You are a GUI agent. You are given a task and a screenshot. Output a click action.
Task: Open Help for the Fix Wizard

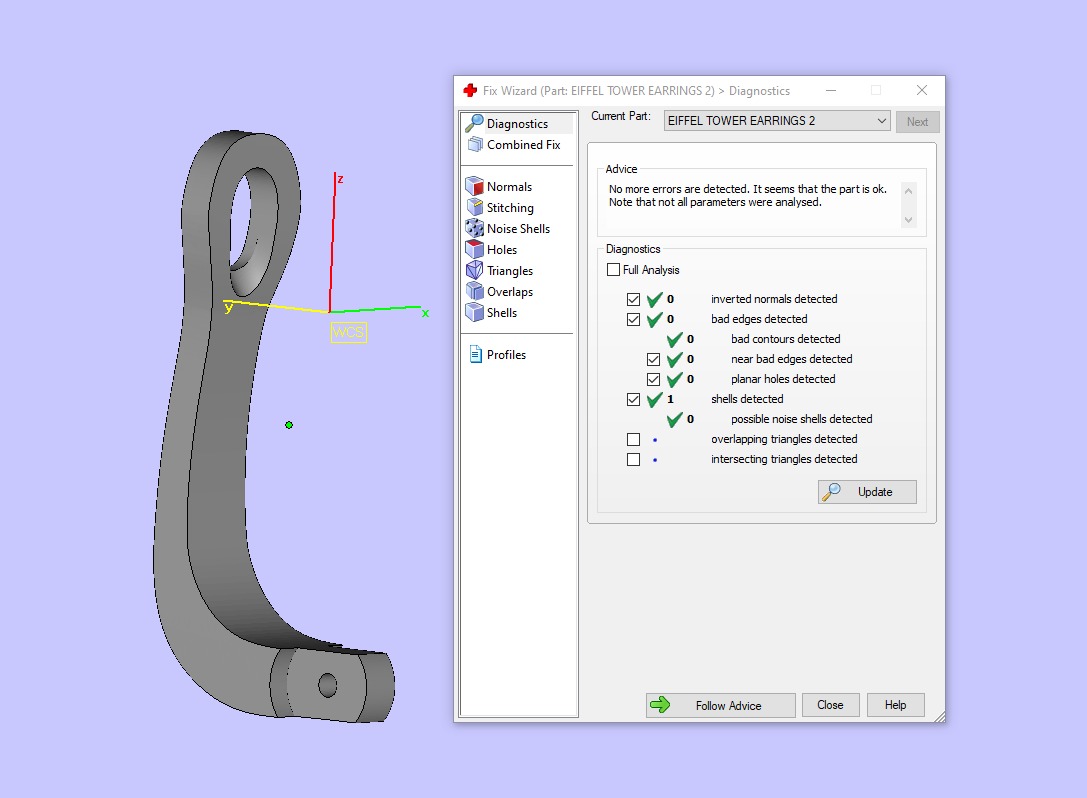pyautogui.click(x=895, y=705)
